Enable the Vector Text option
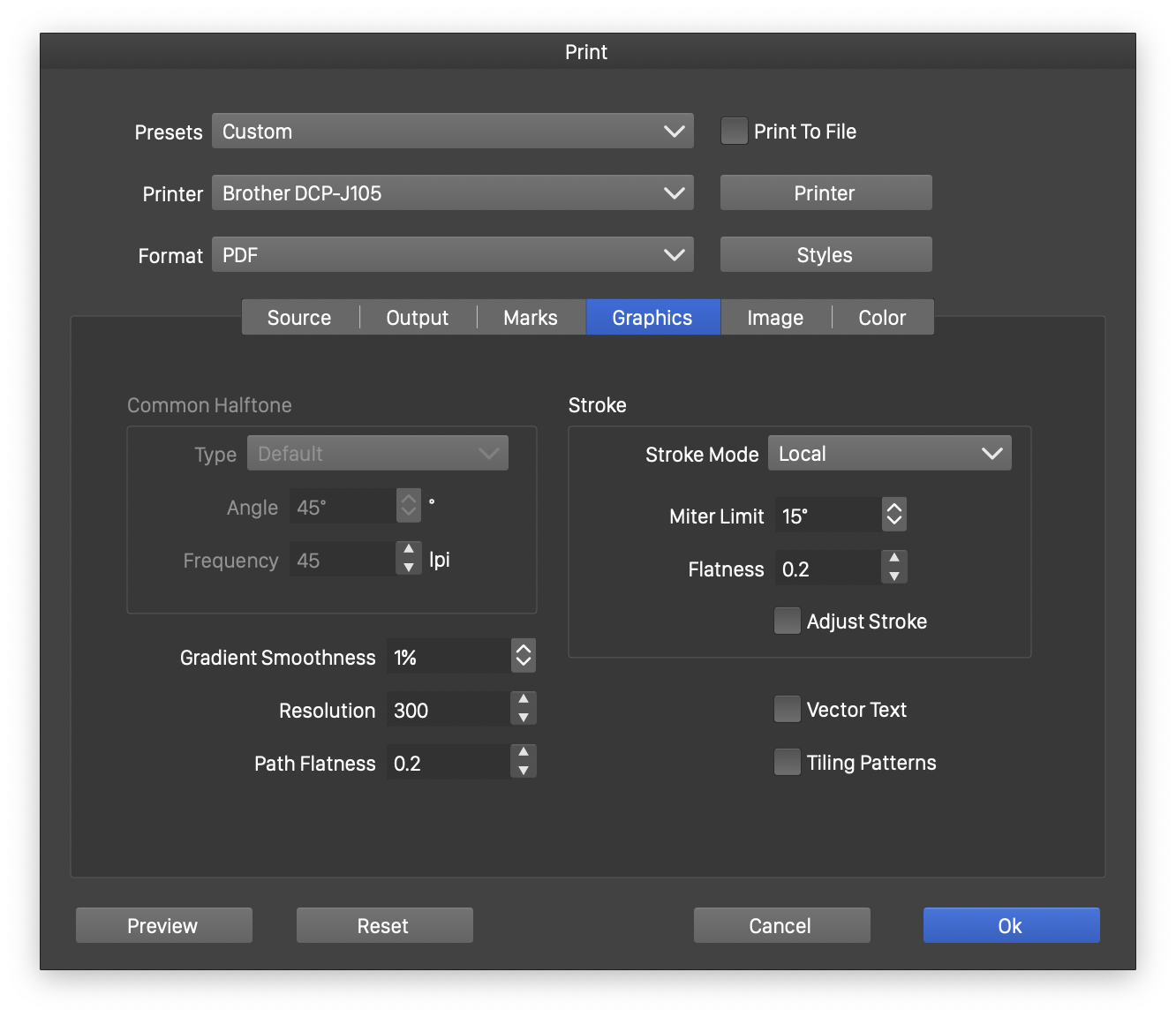The height and width of the screenshot is (1017, 1176). [787, 709]
